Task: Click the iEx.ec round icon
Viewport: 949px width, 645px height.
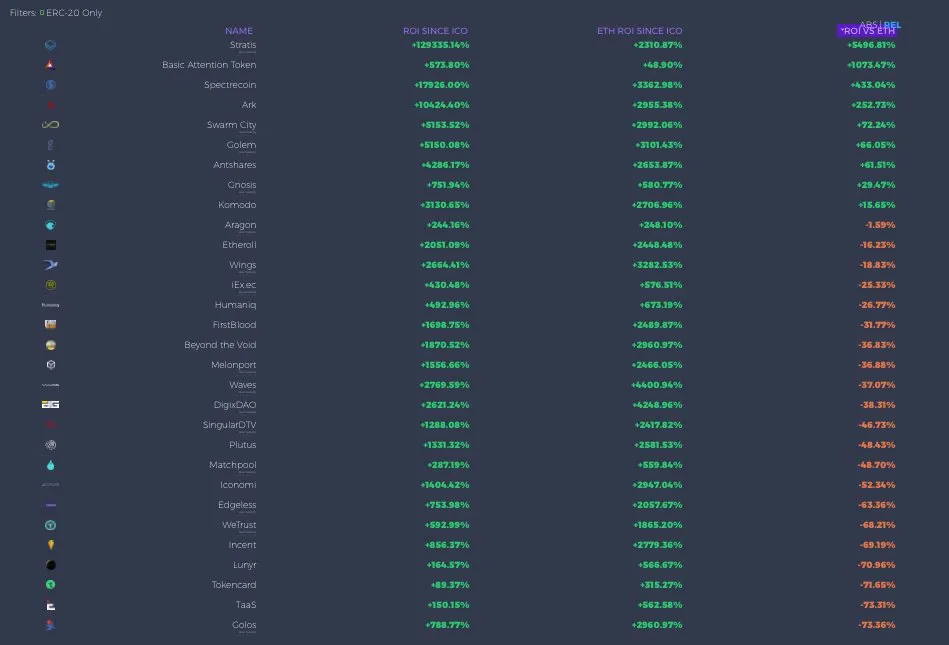Action: (51, 285)
